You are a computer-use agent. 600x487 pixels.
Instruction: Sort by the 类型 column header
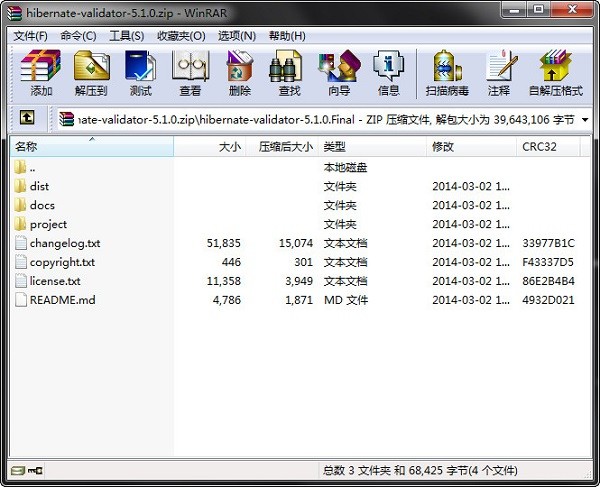click(373, 147)
